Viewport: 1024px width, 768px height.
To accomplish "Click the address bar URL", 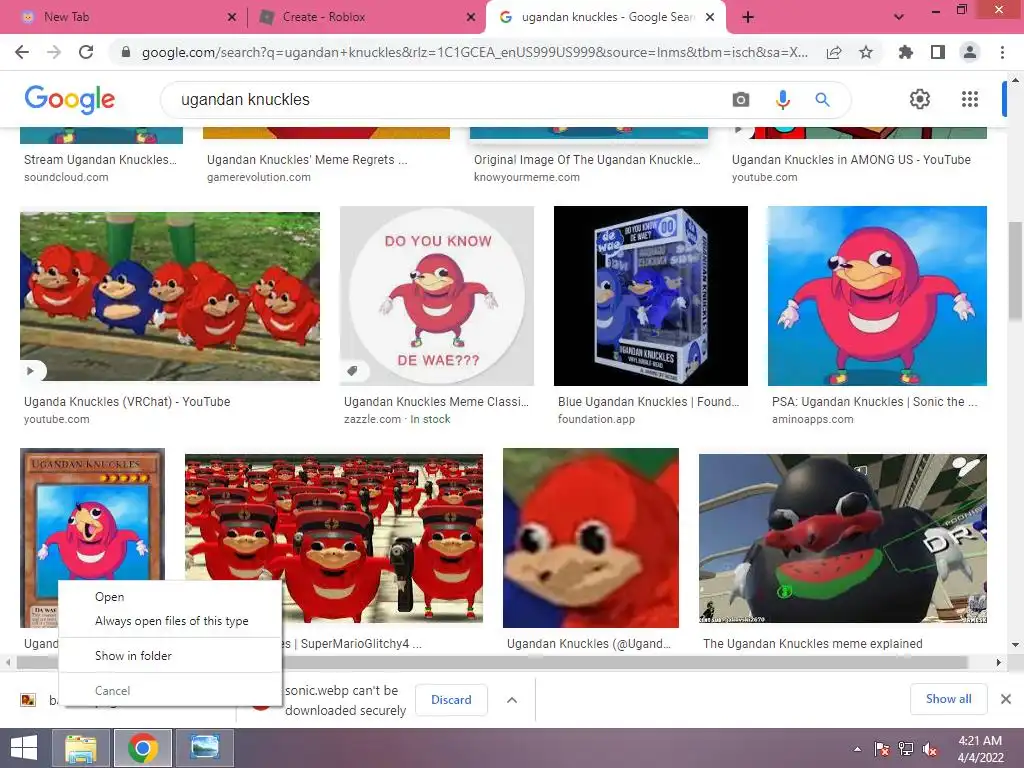I will coord(475,52).
